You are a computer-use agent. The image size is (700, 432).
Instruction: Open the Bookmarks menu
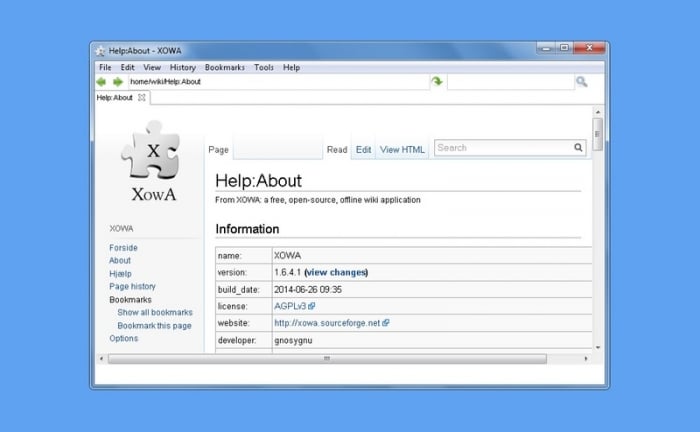(225, 67)
